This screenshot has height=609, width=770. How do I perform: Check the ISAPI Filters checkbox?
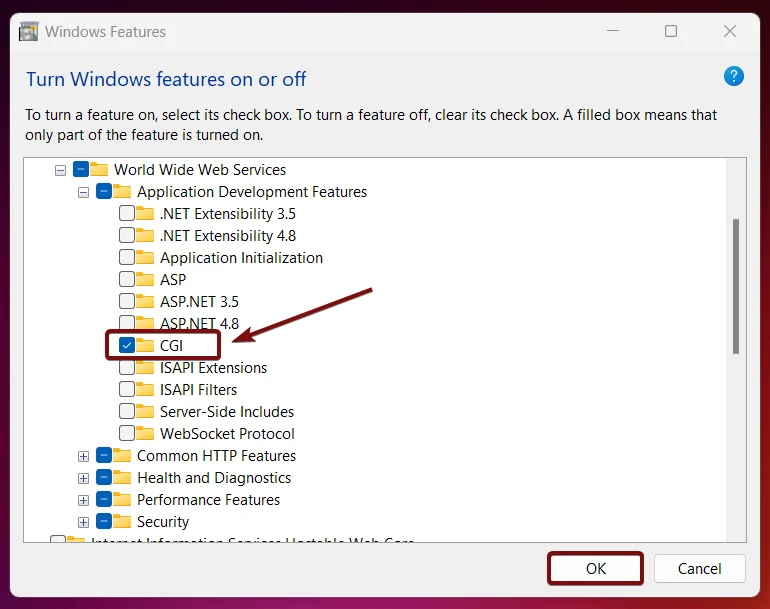coord(127,389)
